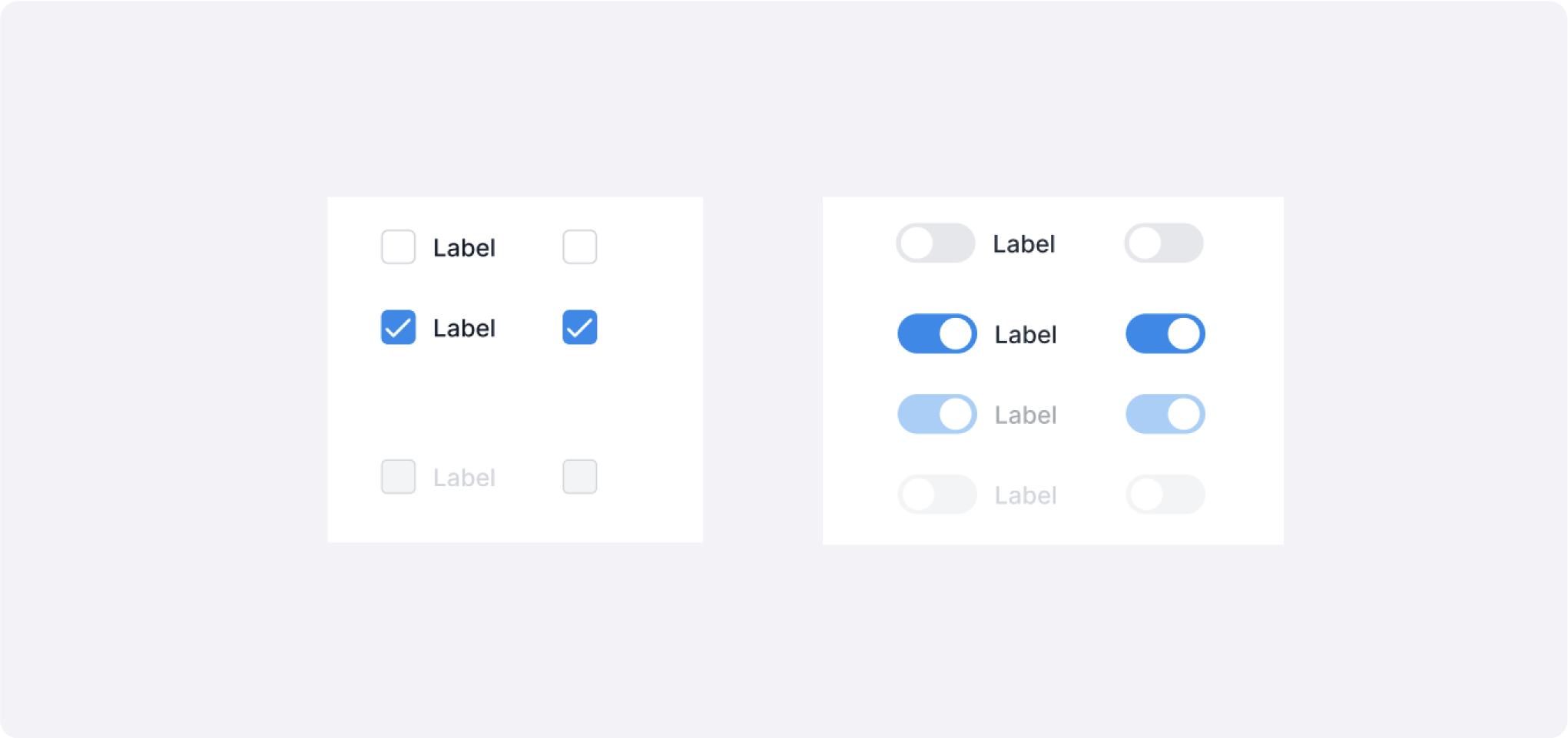Check the unchecked checkbox without a label

click(579, 247)
